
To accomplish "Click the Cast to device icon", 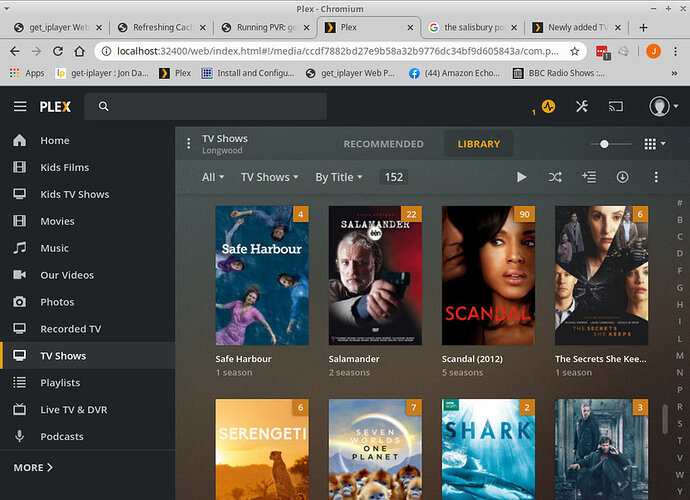I will (616, 106).
